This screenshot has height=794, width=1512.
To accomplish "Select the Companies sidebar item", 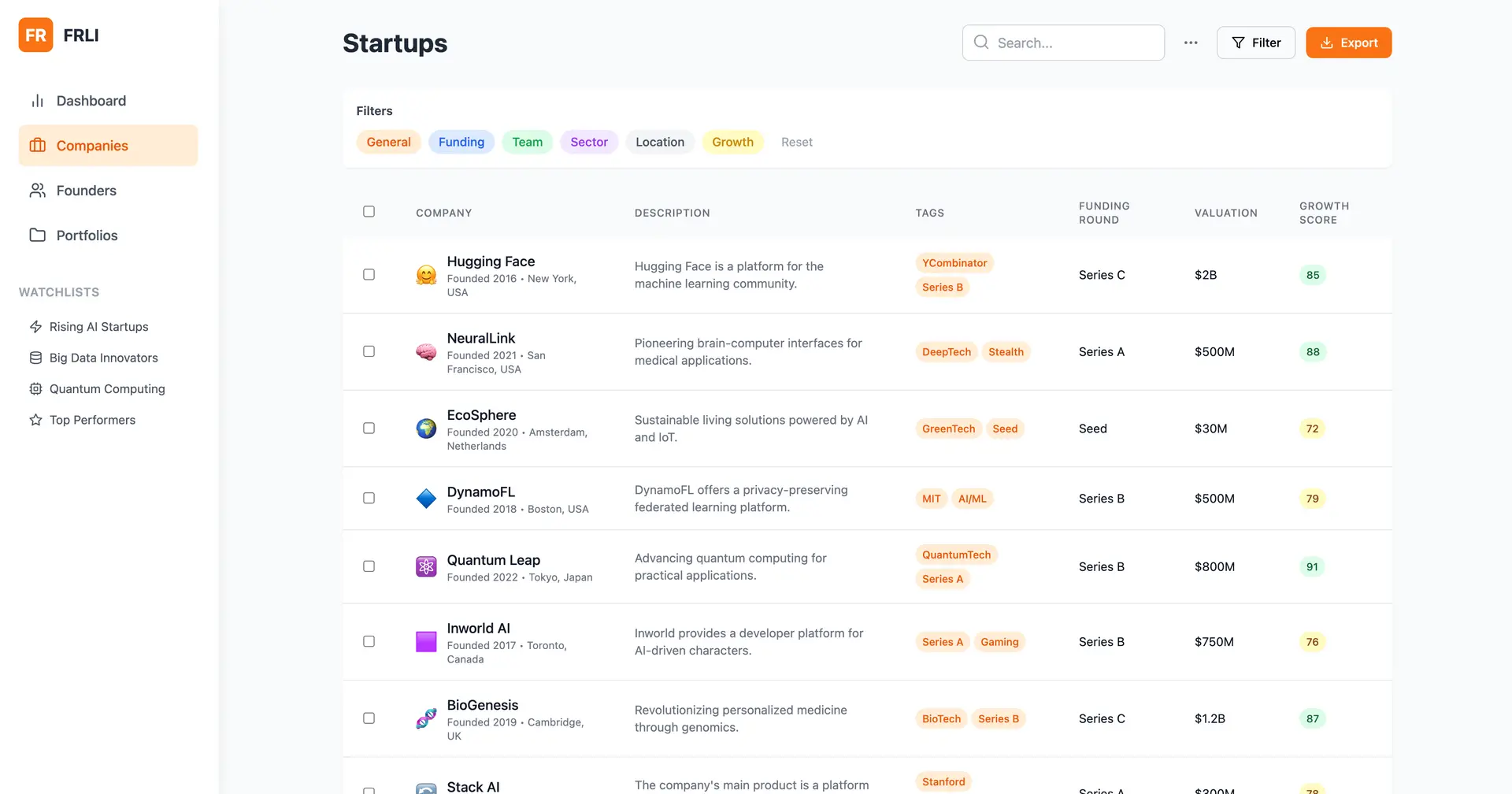I will pos(108,146).
